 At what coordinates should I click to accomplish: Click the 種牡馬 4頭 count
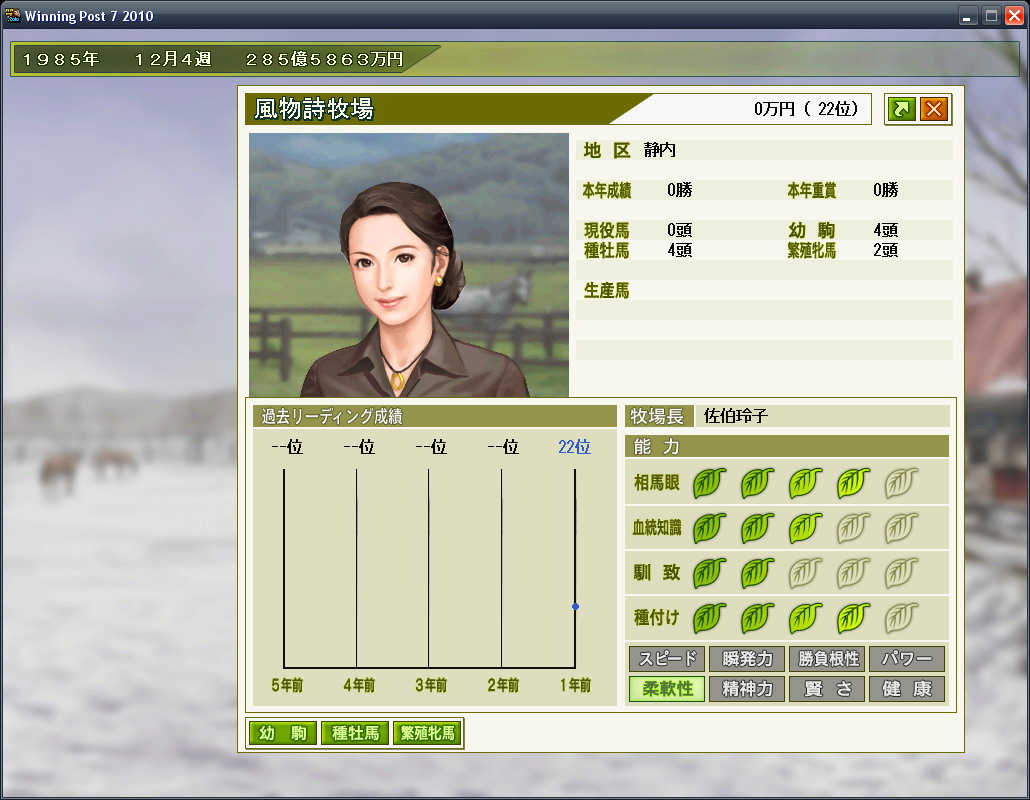[679, 250]
